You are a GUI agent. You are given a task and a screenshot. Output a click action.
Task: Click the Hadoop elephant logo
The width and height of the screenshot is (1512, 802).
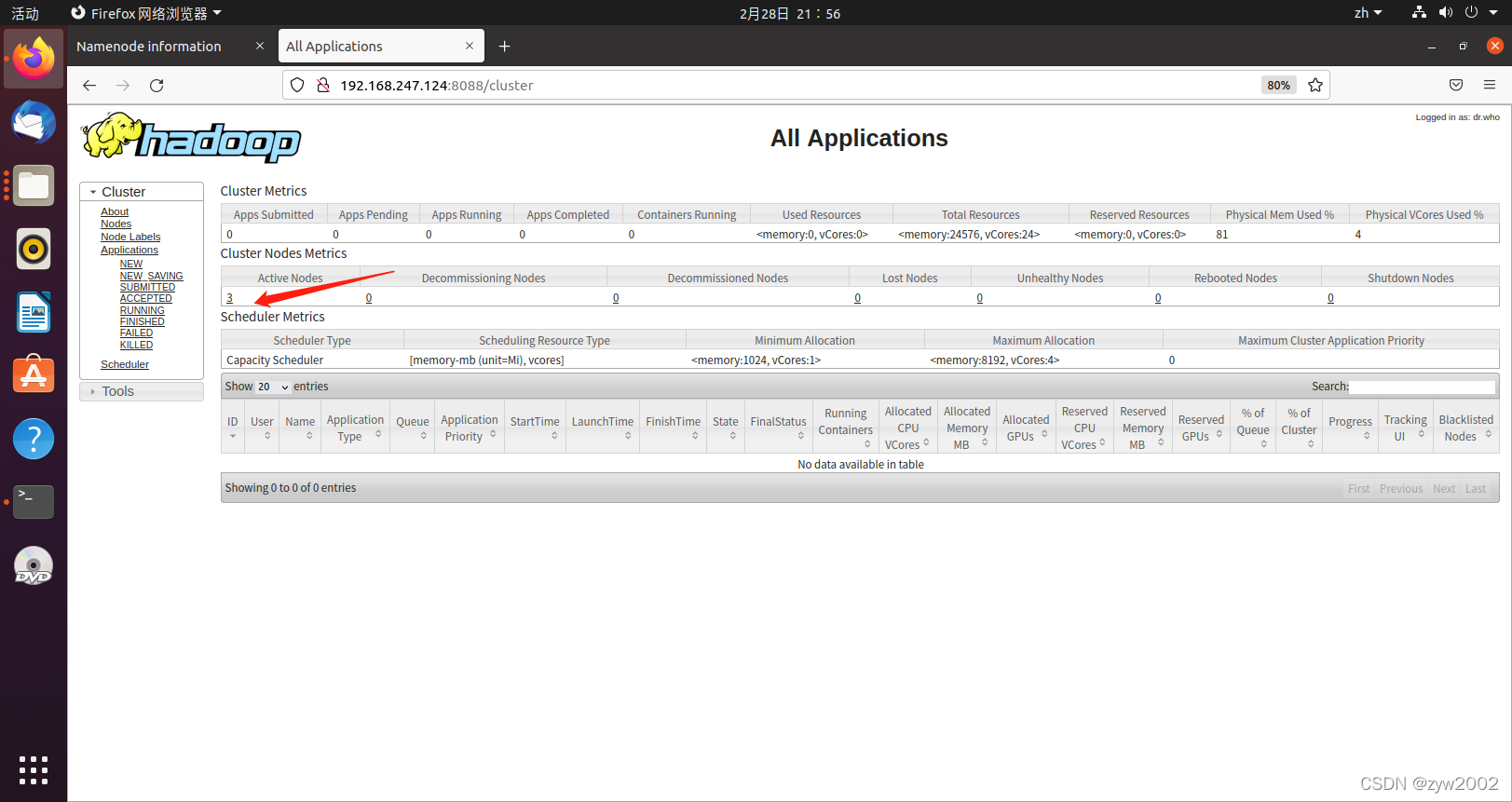point(191,138)
